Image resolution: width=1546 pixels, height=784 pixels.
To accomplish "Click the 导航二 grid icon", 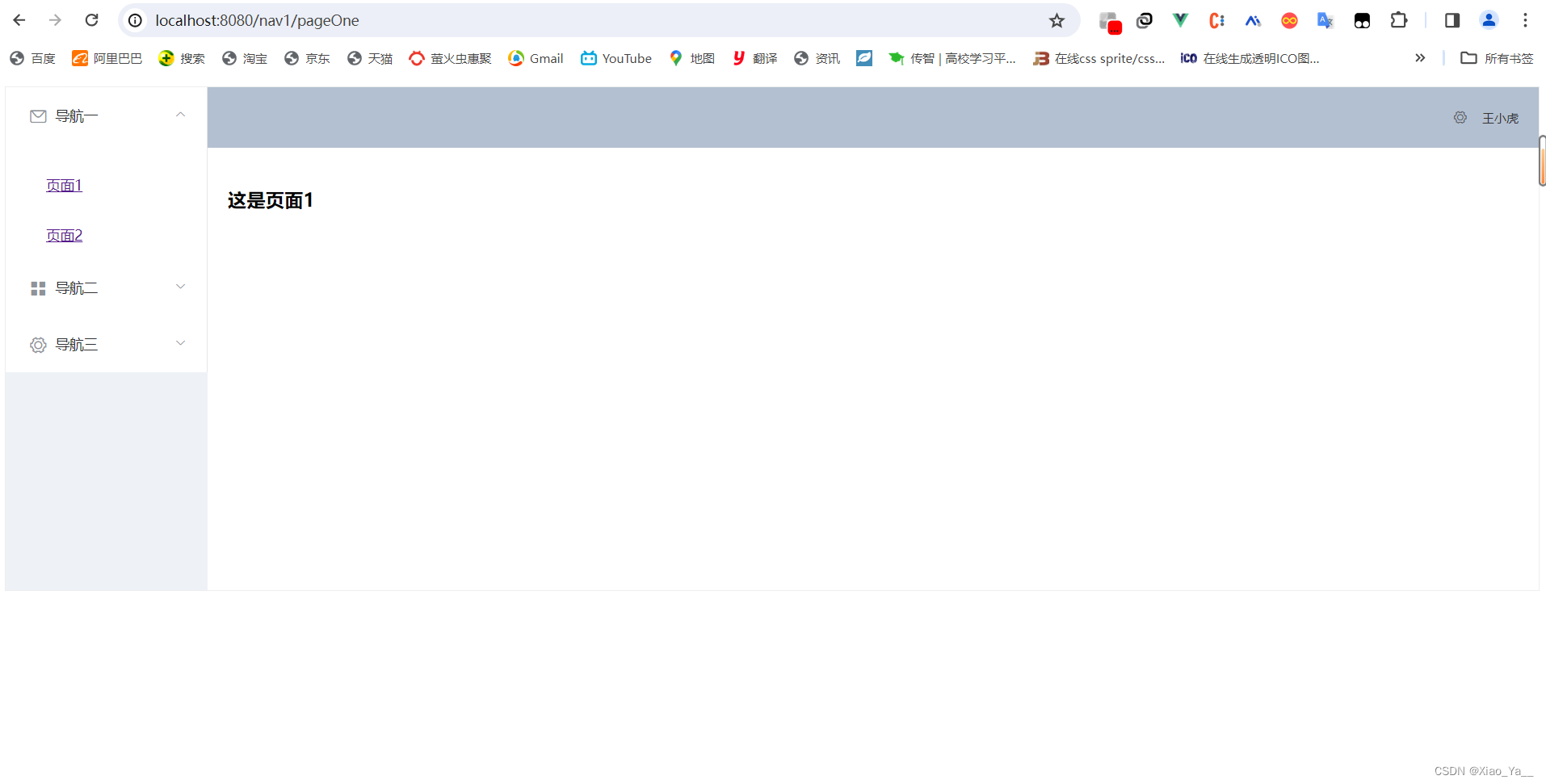I will [x=37, y=287].
